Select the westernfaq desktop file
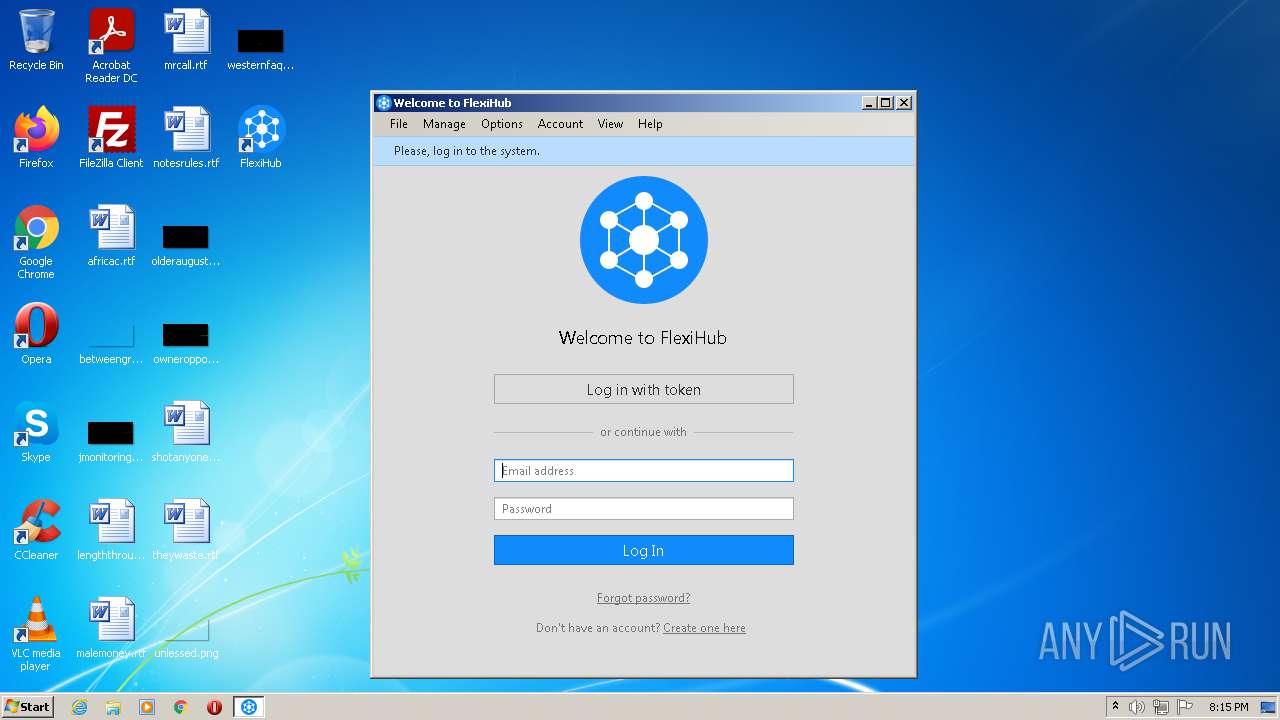Image resolution: width=1280 pixels, height=720 pixels. pos(260,48)
